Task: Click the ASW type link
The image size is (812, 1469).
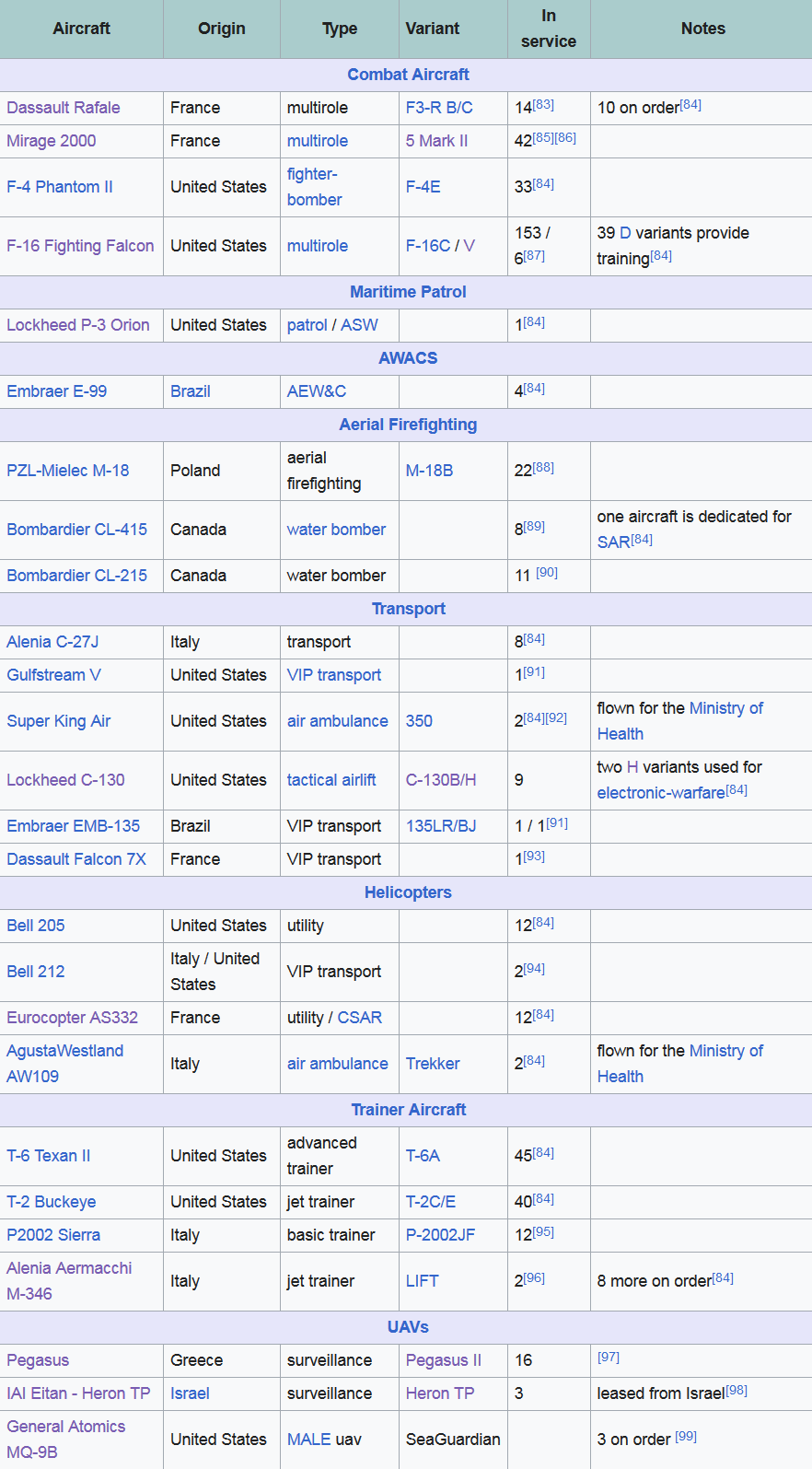Action: tap(360, 325)
